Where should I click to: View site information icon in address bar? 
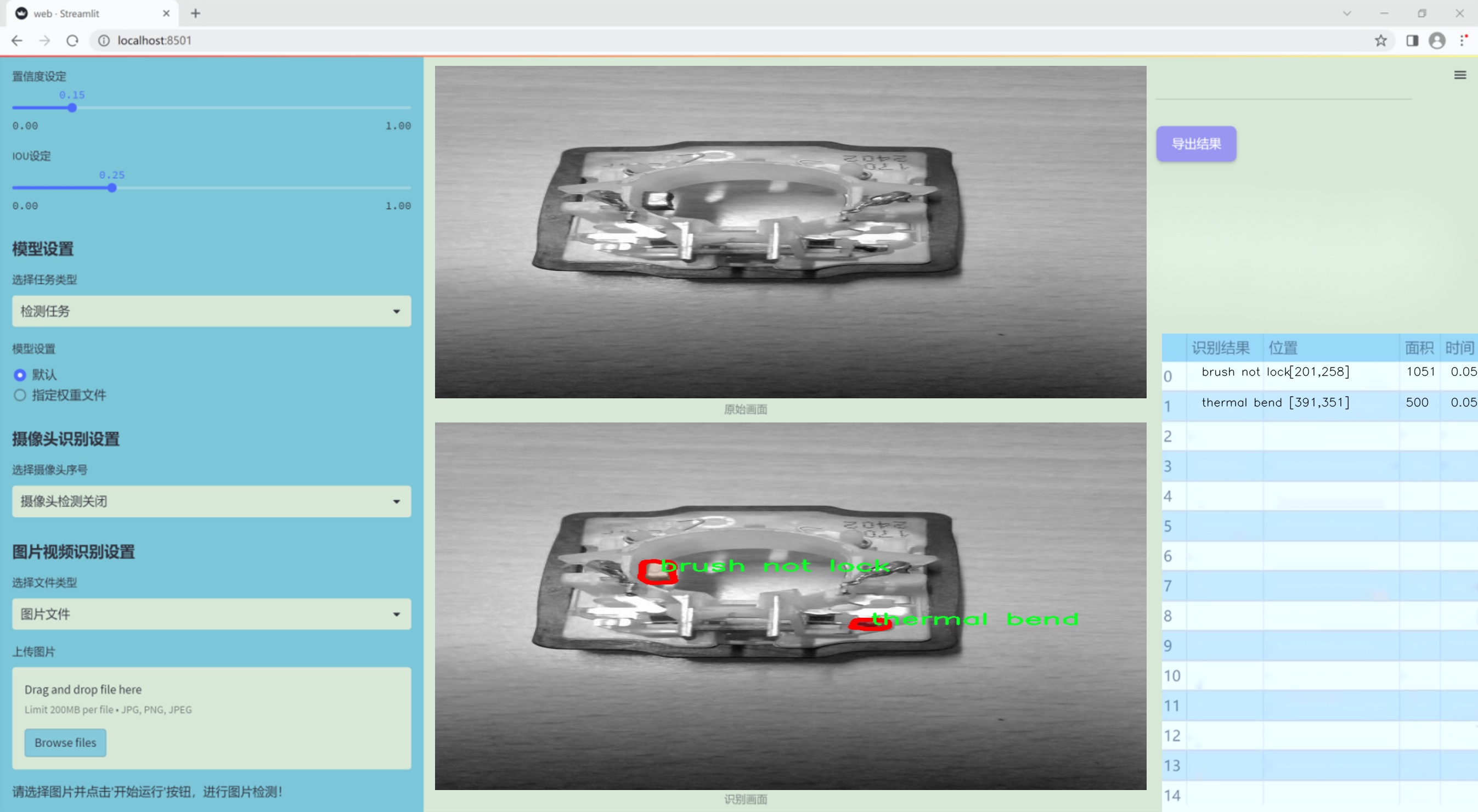tap(104, 41)
